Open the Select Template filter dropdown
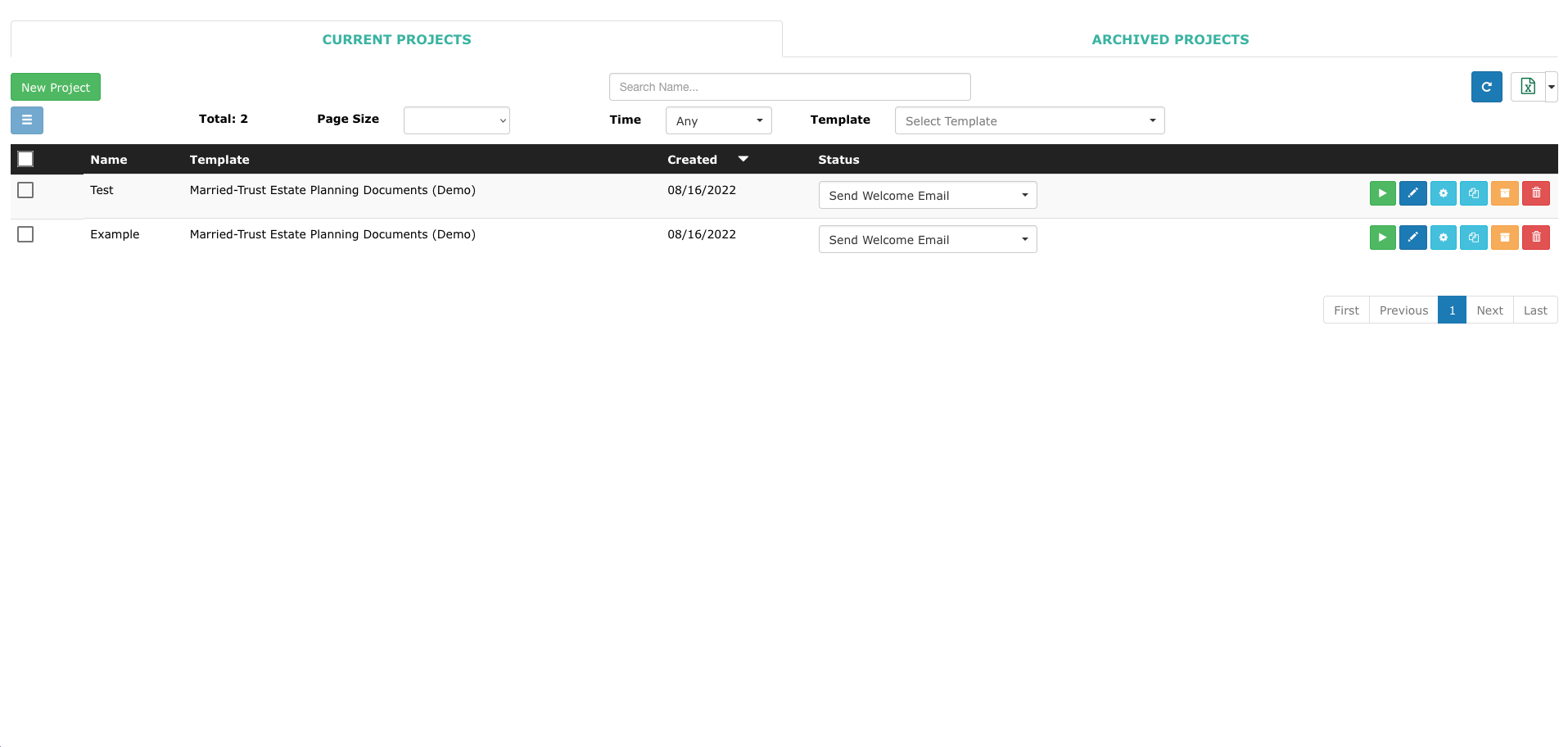 click(x=1029, y=120)
